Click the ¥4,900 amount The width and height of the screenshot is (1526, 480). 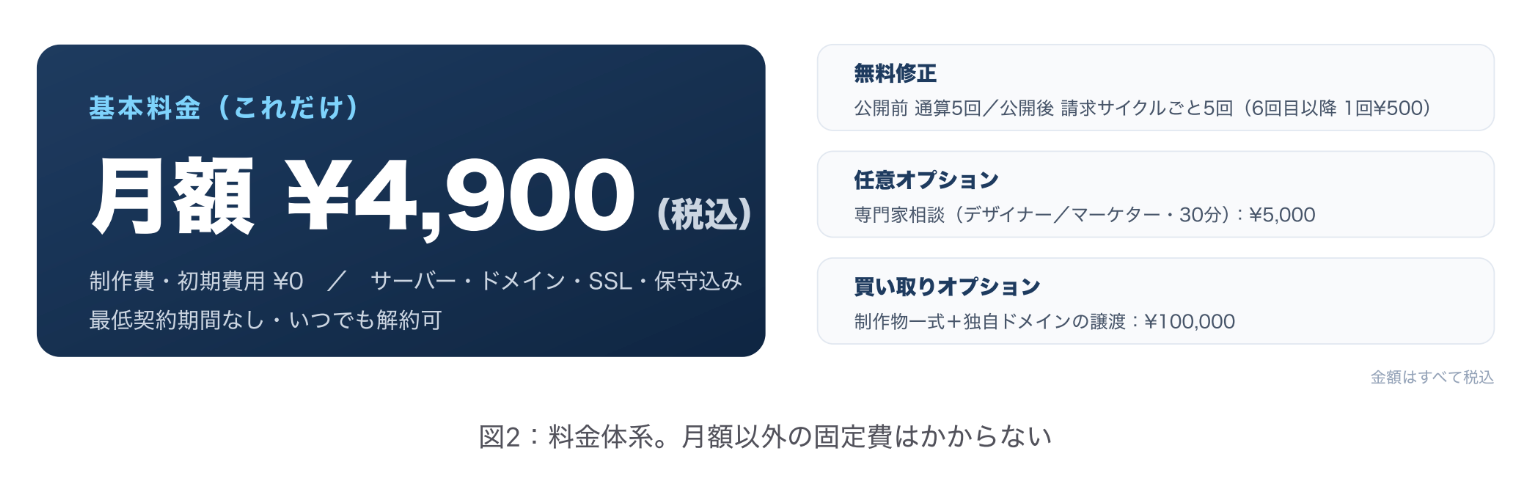(x=461, y=196)
